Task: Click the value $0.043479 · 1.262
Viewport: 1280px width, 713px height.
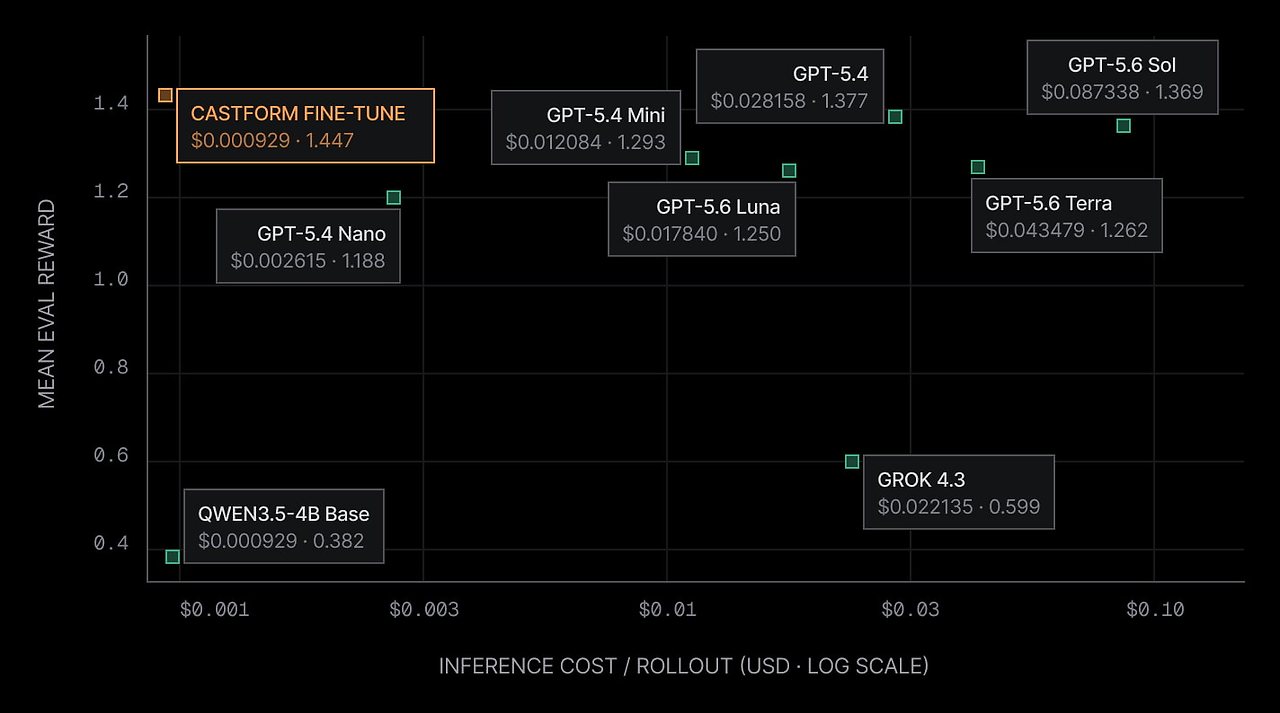Action: tap(1067, 230)
